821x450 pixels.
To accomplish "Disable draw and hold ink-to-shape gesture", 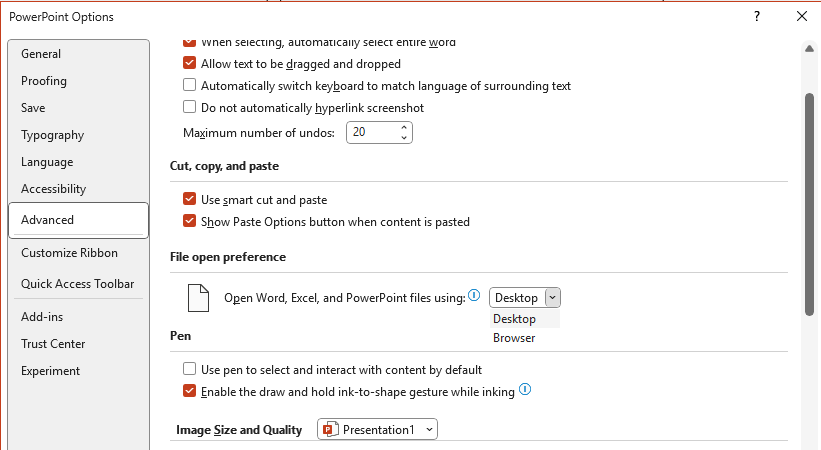I will tap(190, 391).
